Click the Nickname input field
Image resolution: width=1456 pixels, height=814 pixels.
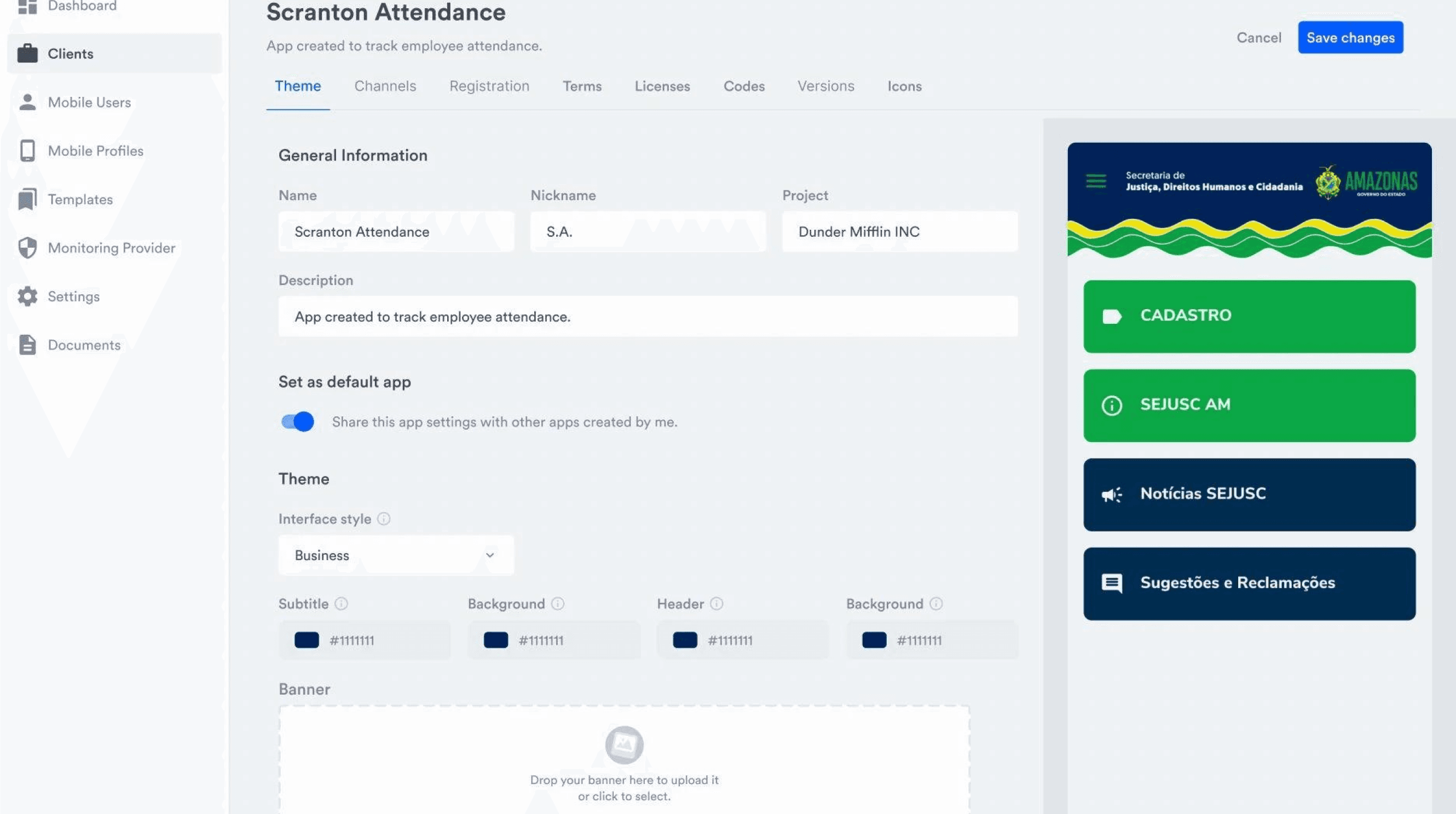(x=647, y=231)
